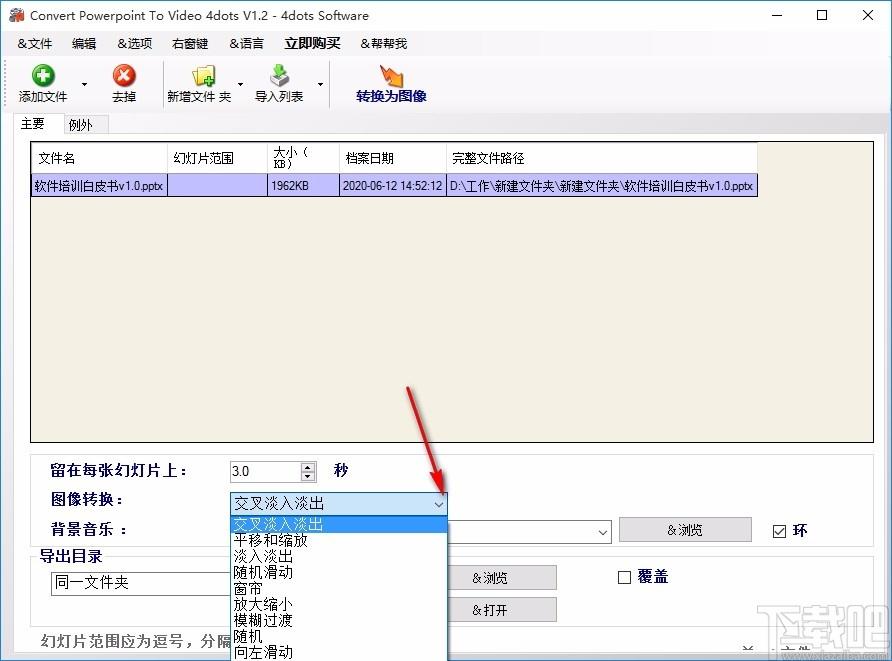Click the green Add File (添加文件) icon
Viewport: 892px width, 661px height.
point(43,76)
